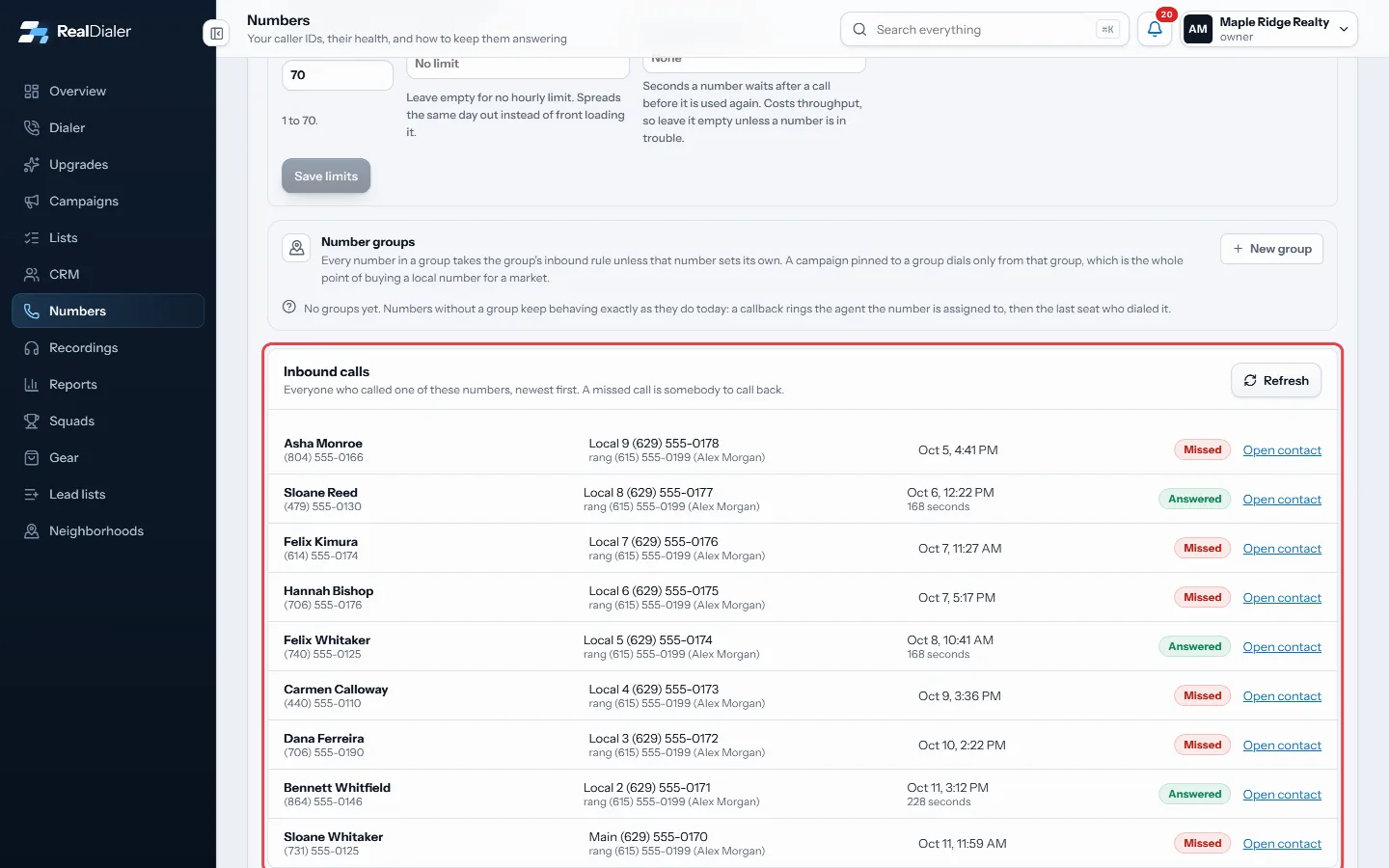Image resolution: width=1389 pixels, height=868 pixels.
Task: Click the No limit hourly field
Action: click(x=517, y=67)
